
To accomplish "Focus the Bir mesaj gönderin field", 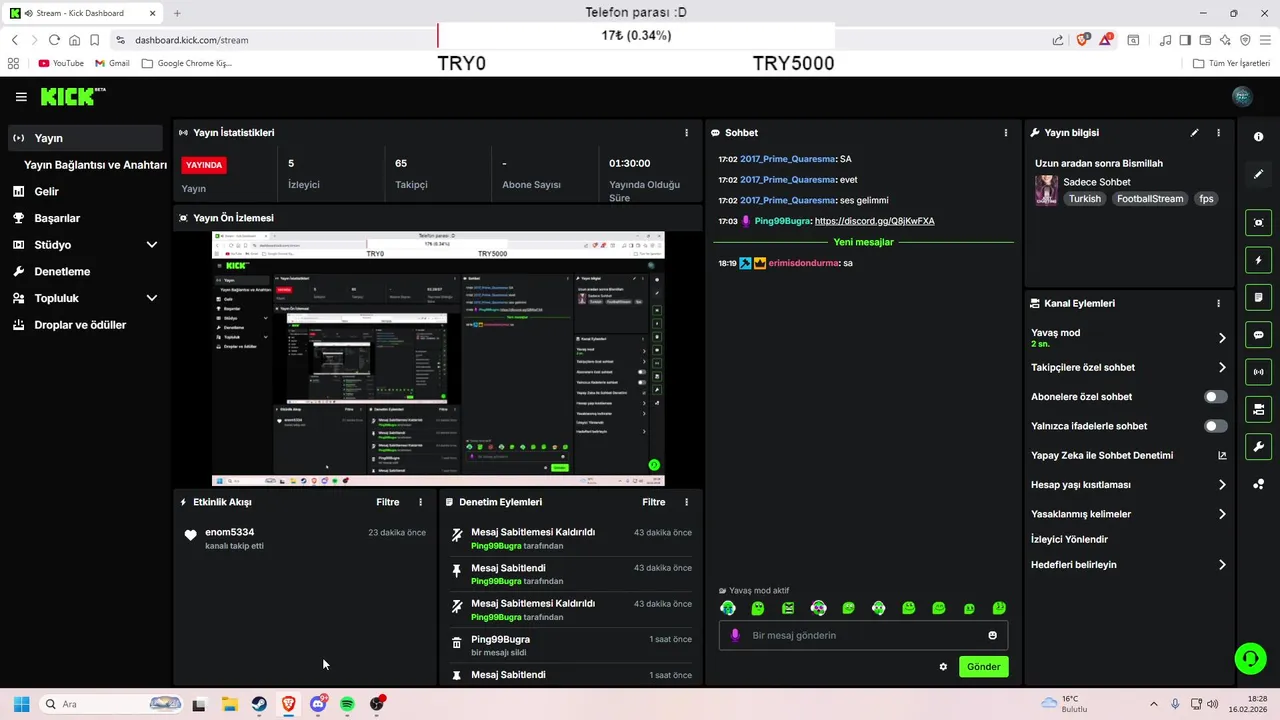I will pos(863,635).
